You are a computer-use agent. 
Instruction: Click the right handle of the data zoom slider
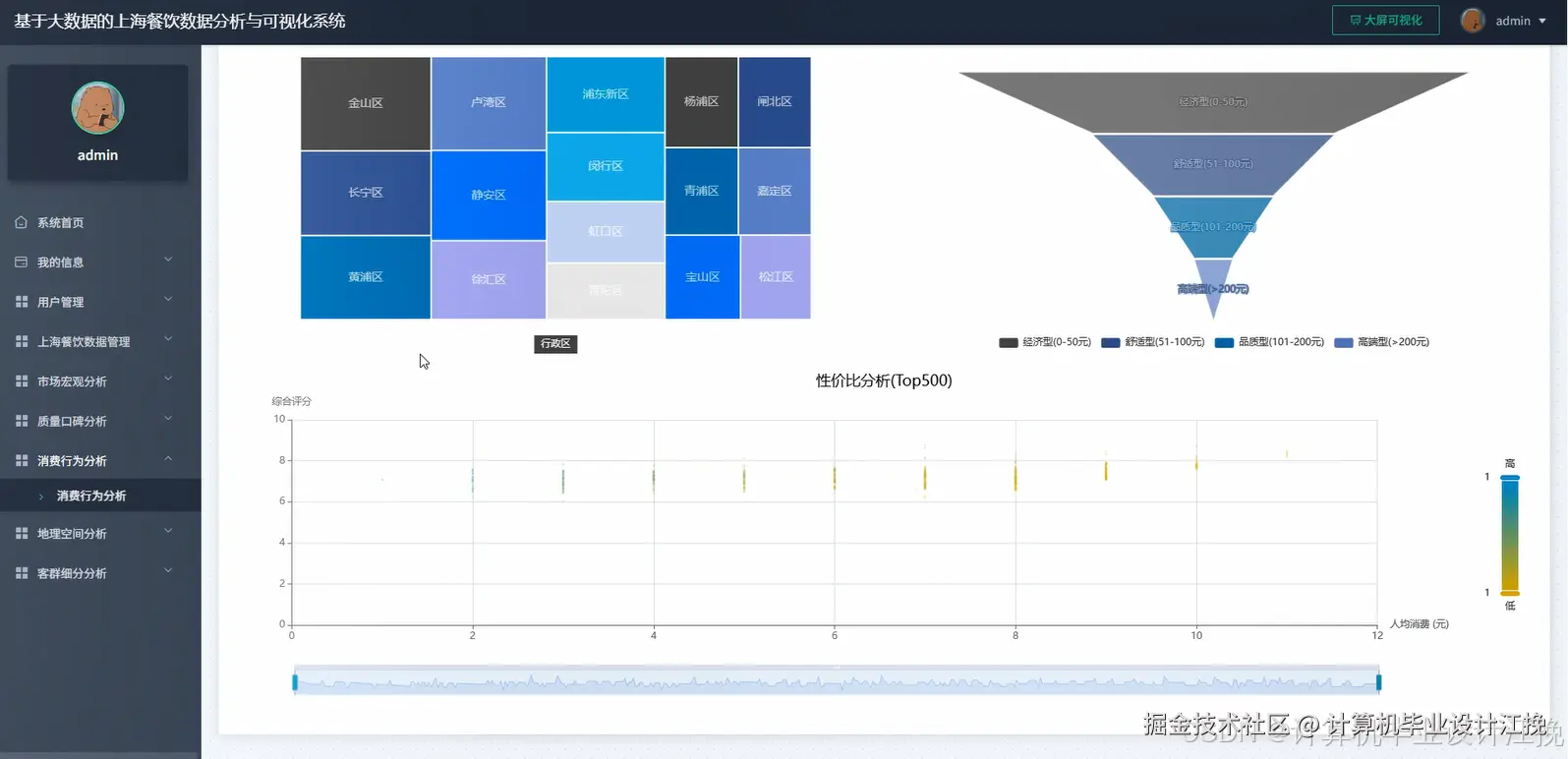[x=1378, y=682]
